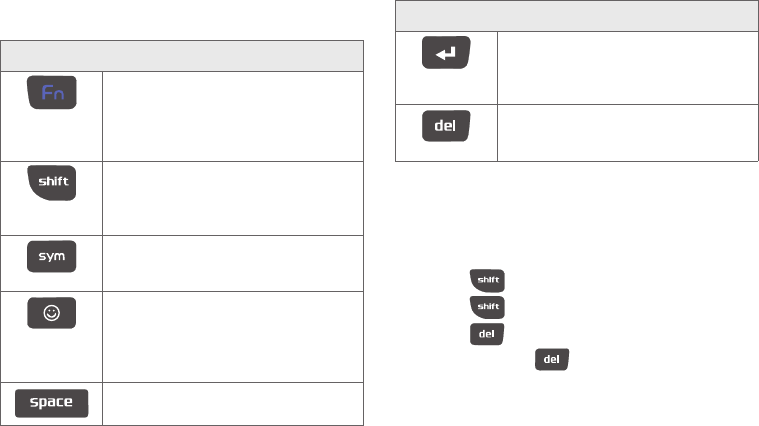Click the space bar key icon
759x426 pixels.
click(51, 403)
